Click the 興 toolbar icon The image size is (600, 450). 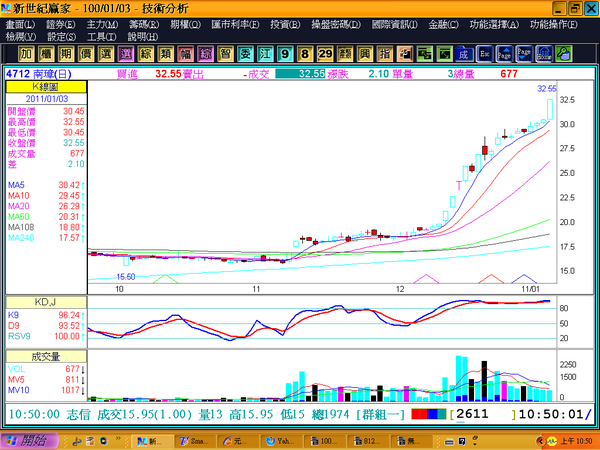[x=365, y=54]
